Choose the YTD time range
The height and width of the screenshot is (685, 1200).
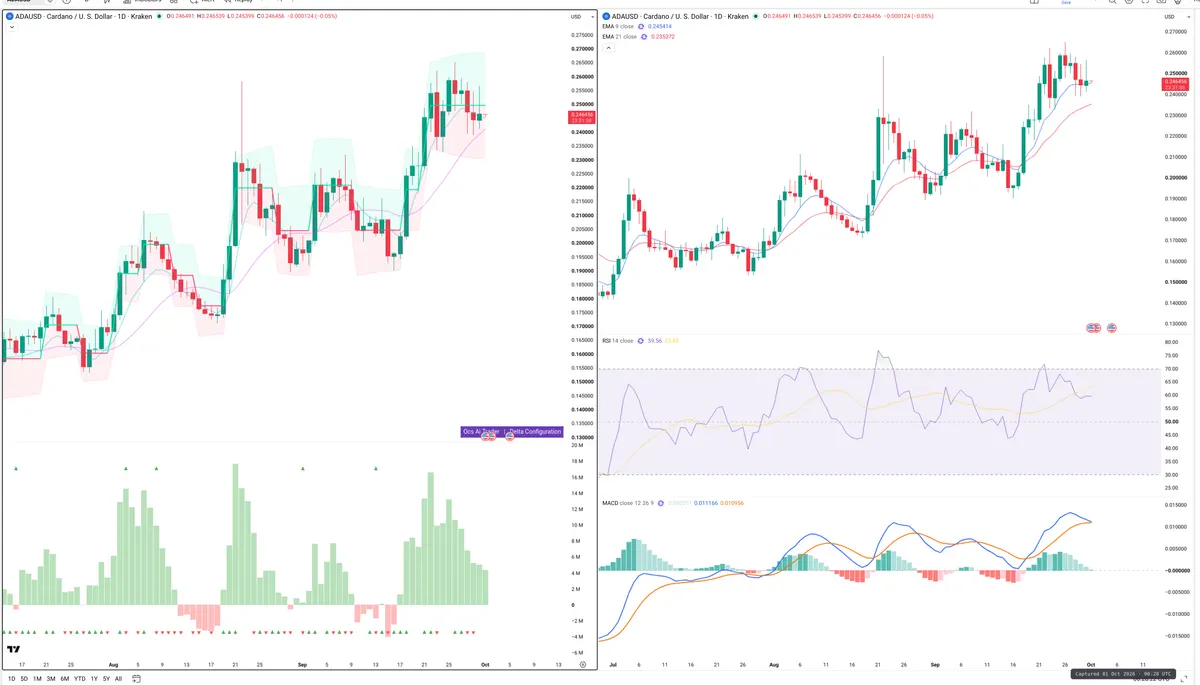click(79, 678)
